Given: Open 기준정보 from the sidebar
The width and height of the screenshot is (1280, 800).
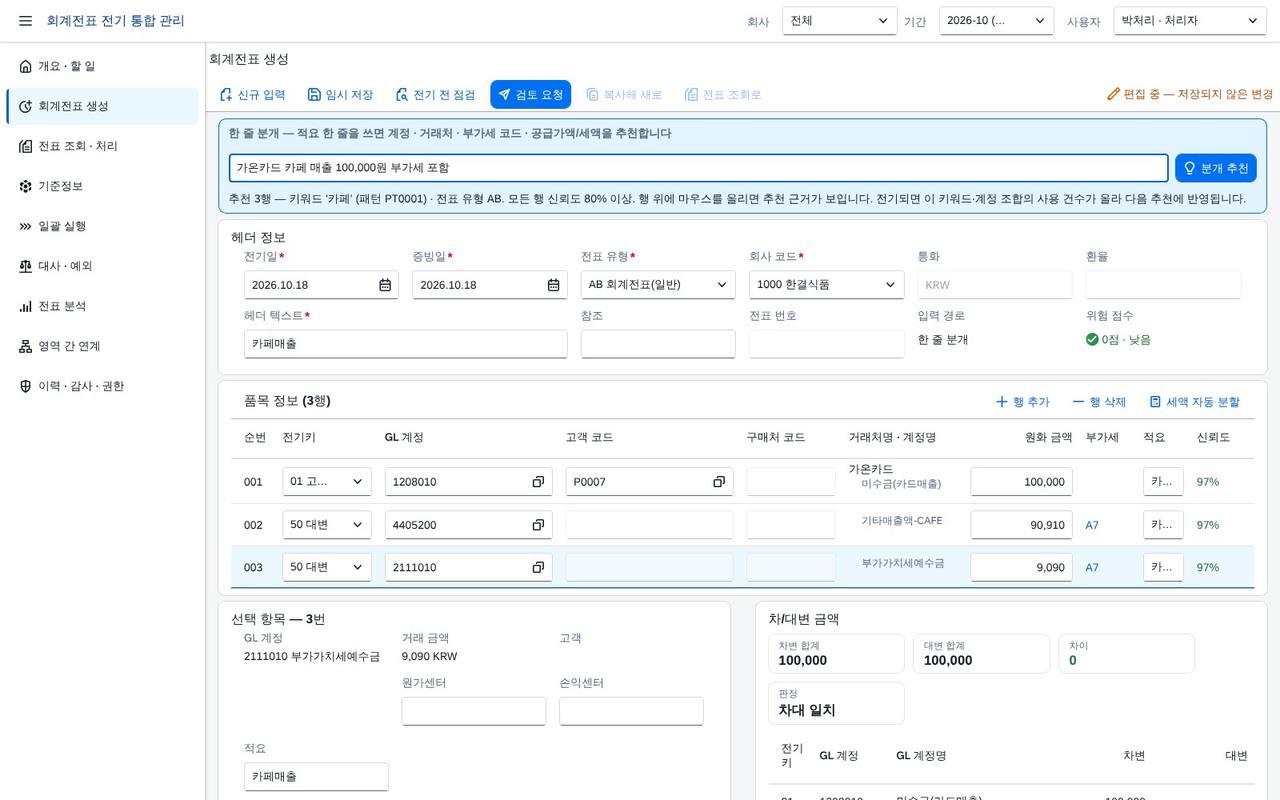Looking at the screenshot, I should [102, 186].
